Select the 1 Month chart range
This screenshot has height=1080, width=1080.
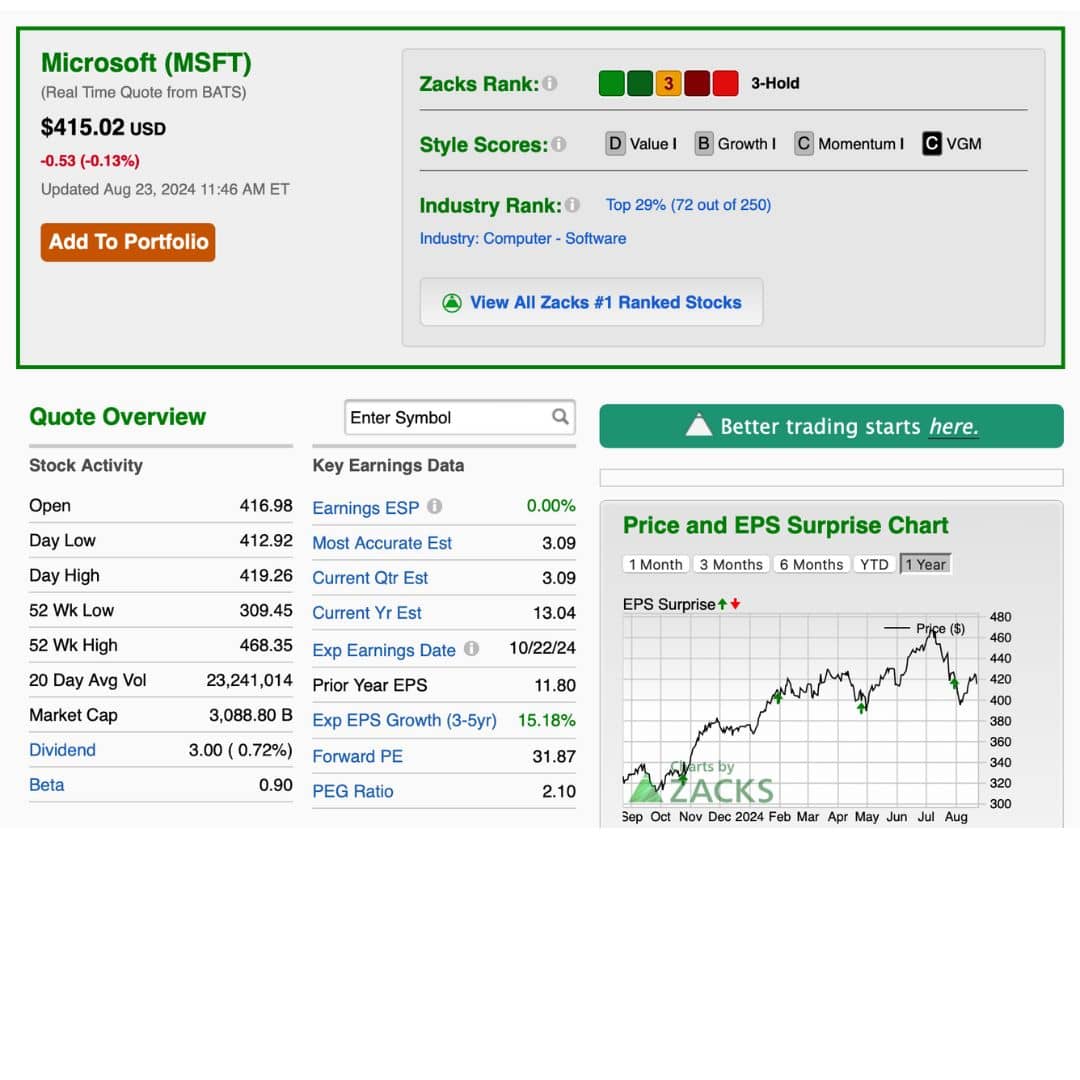[x=656, y=564]
